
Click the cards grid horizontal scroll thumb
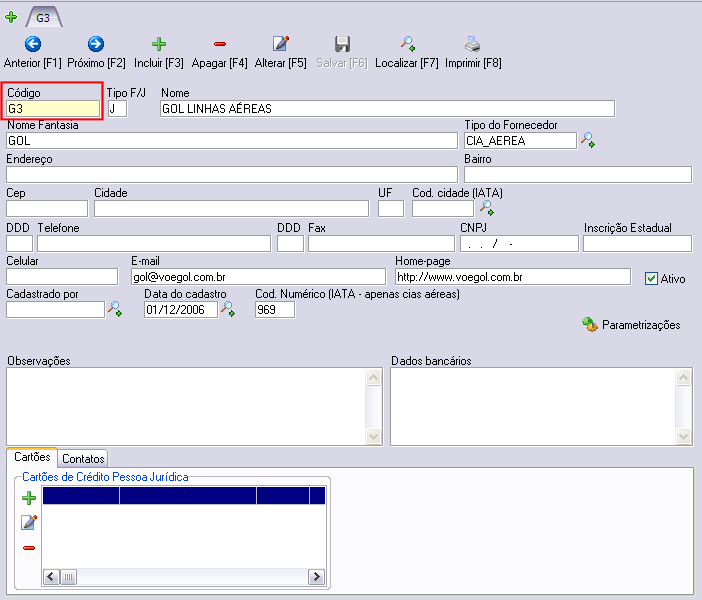coord(68,577)
